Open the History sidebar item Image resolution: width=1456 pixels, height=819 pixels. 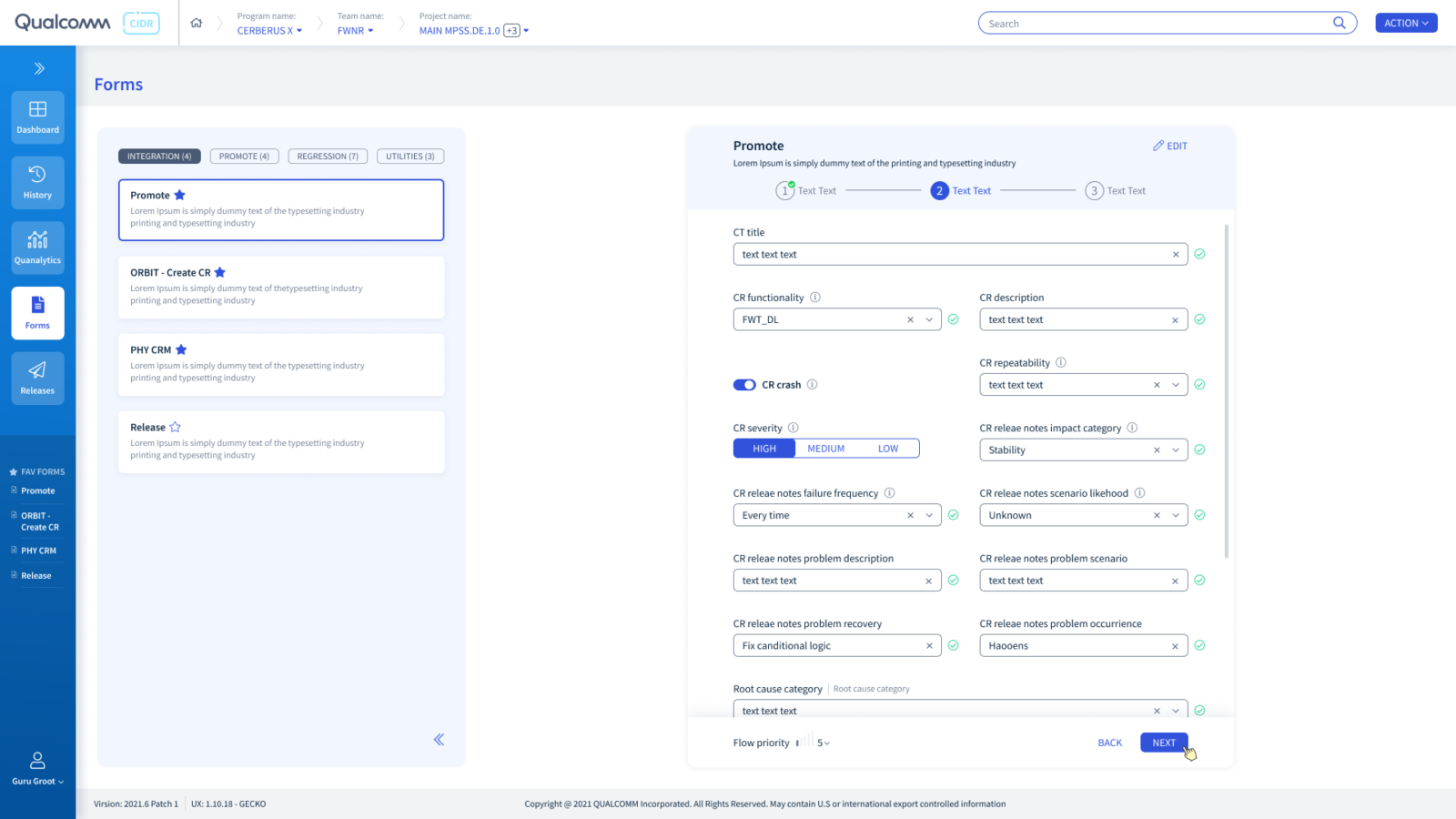[37, 182]
